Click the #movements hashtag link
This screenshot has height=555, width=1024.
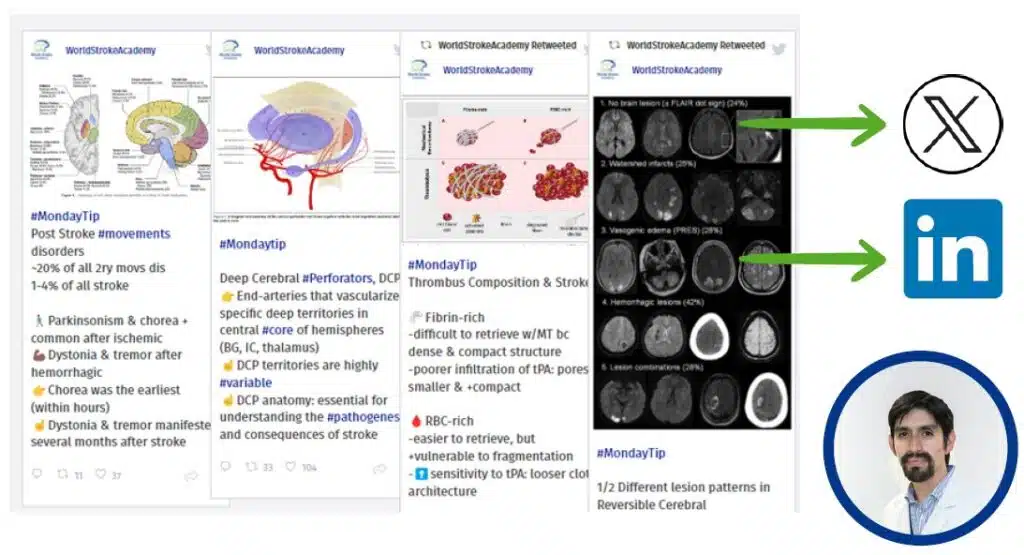(134, 234)
